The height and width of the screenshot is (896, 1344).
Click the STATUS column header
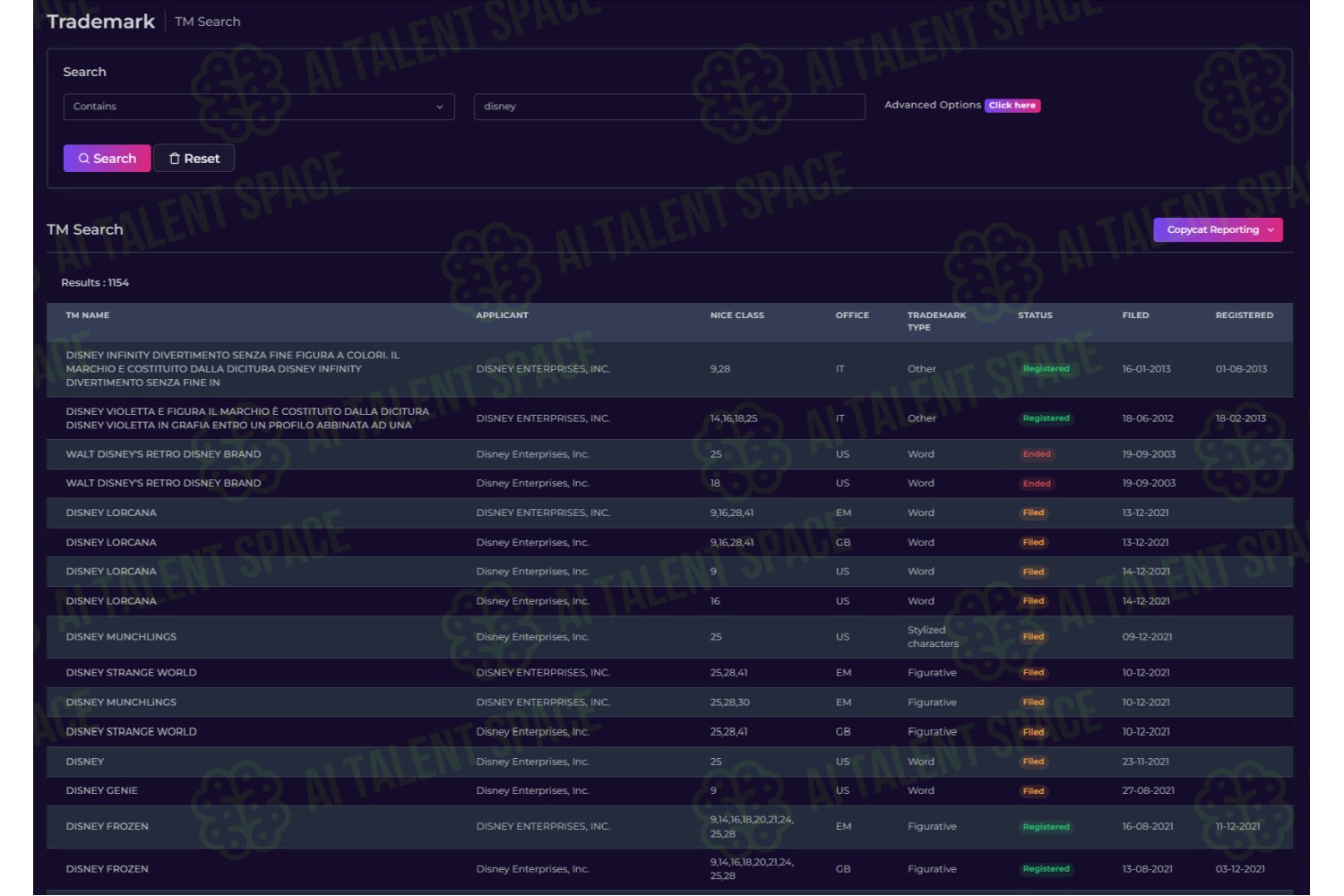click(x=1035, y=315)
